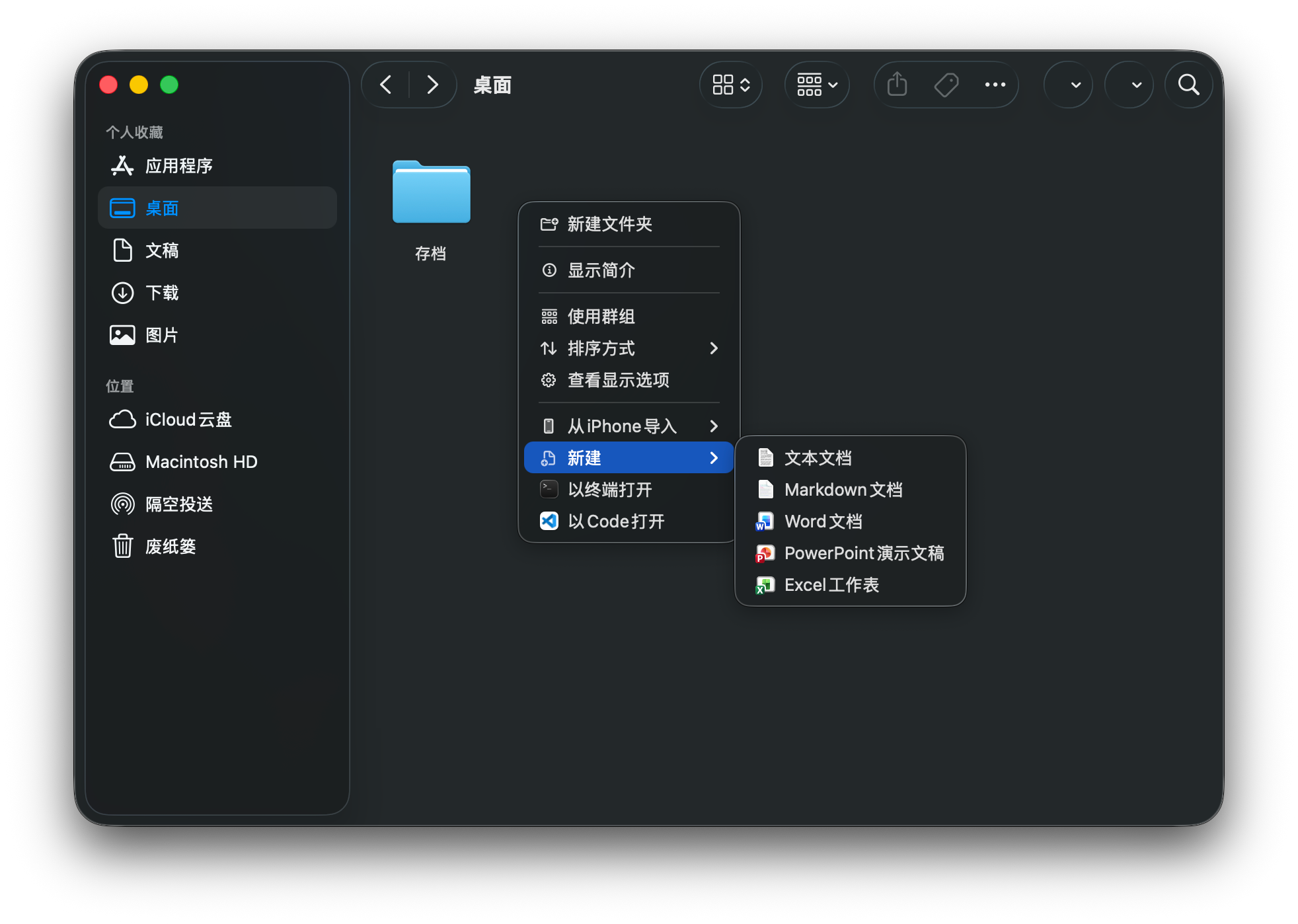Create a new Excel工作表
The height and width of the screenshot is (924, 1298).
coord(850,585)
